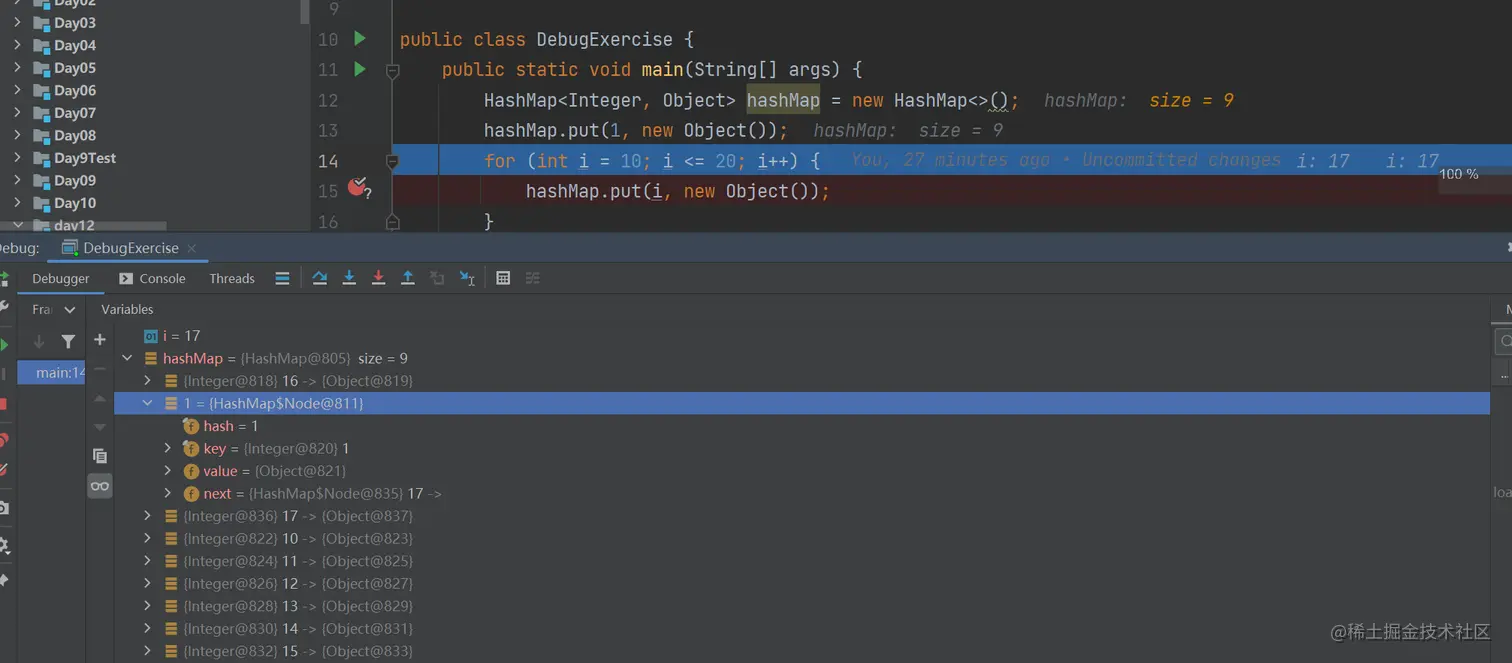Click the hashMap variable in line 12
This screenshot has height=663, width=1512.
[x=783, y=100]
